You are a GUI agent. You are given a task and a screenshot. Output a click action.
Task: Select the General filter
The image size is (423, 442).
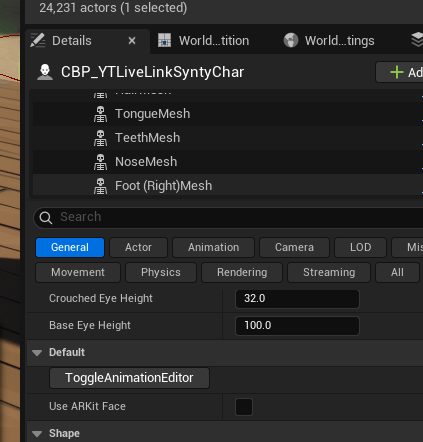pos(70,247)
